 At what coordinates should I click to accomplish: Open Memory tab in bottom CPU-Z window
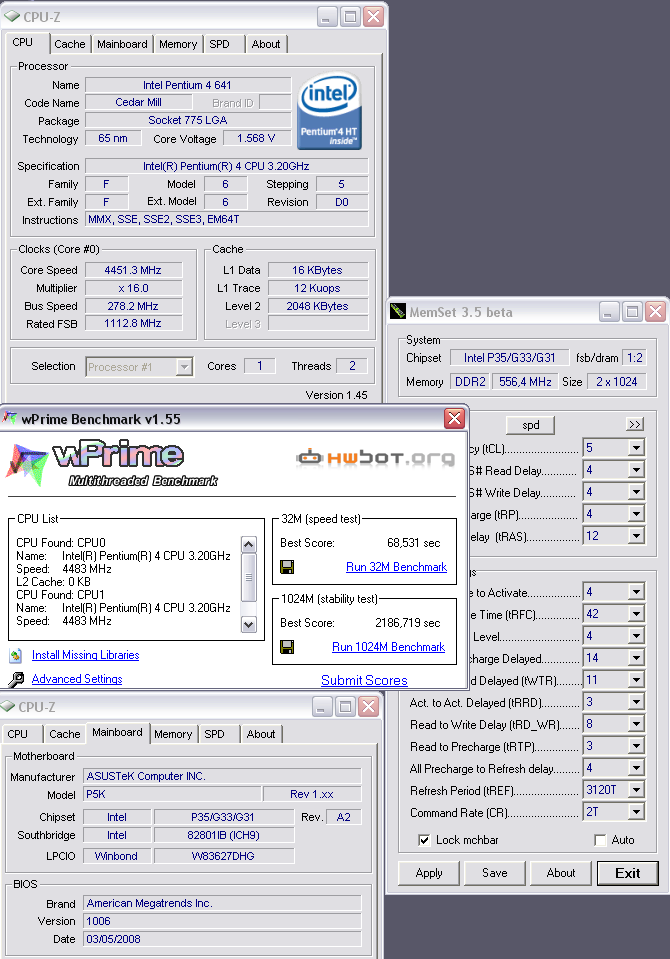pyautogui.click(x=173, y=734)
